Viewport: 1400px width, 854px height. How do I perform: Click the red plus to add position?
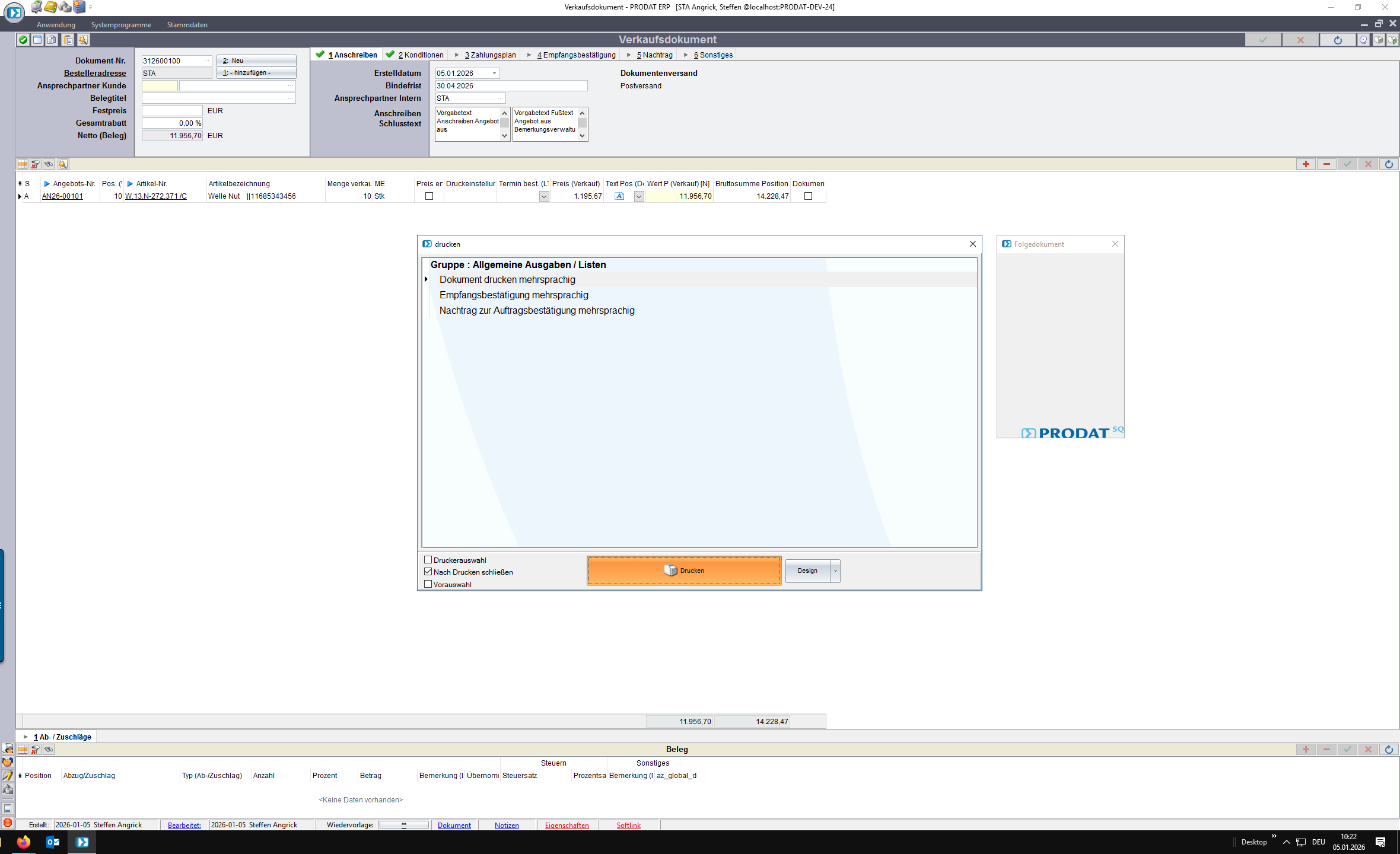coord(1306,164)
